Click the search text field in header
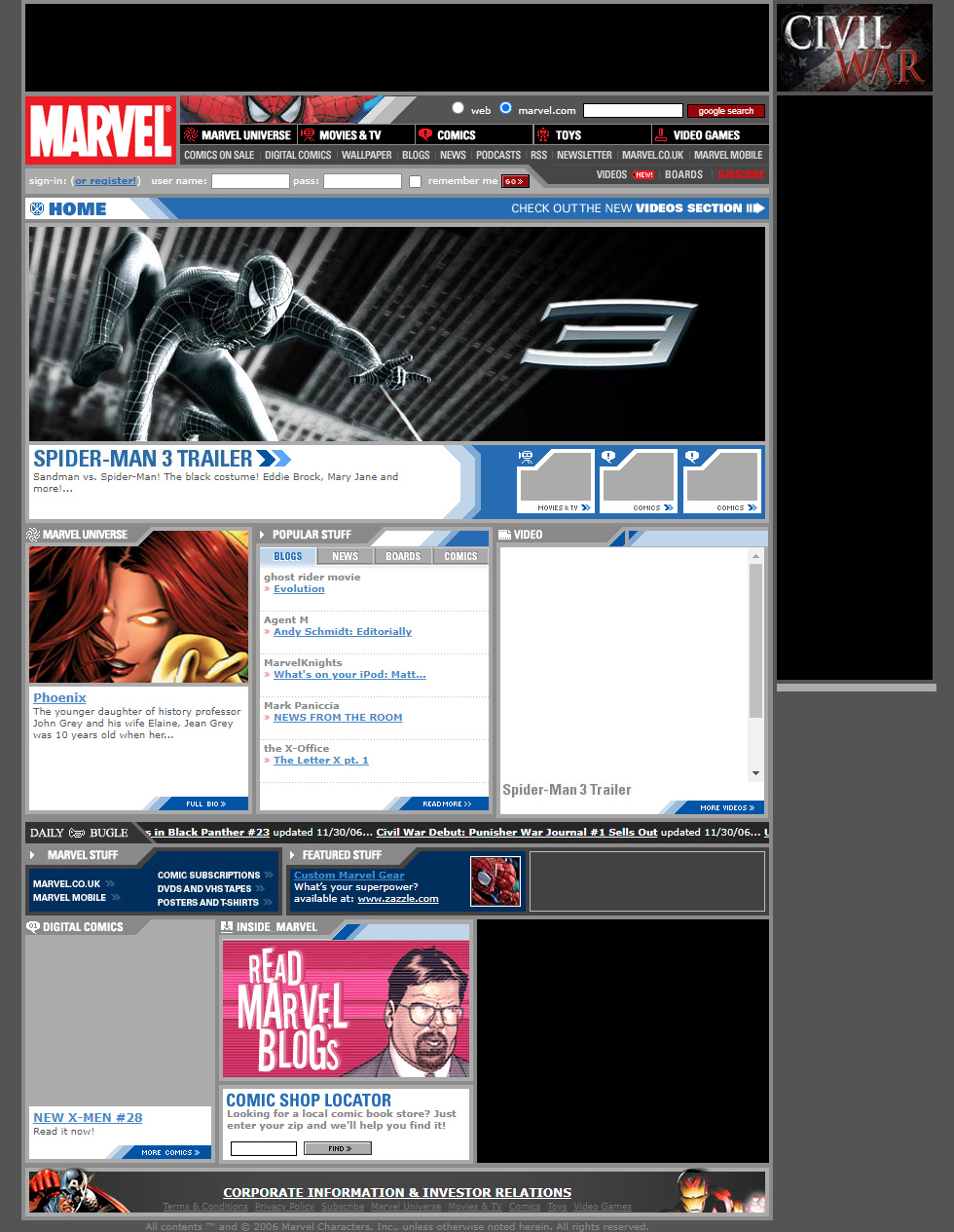Screen dimensions: 954x1232 click(x=633, y=111)
